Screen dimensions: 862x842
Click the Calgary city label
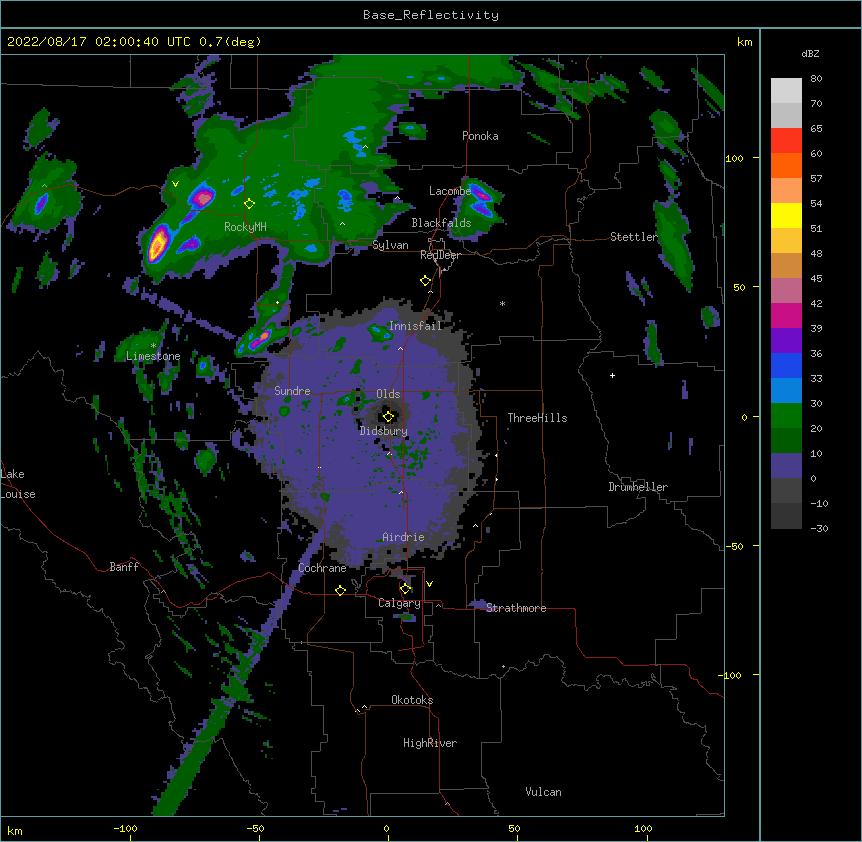coord(399,603)
